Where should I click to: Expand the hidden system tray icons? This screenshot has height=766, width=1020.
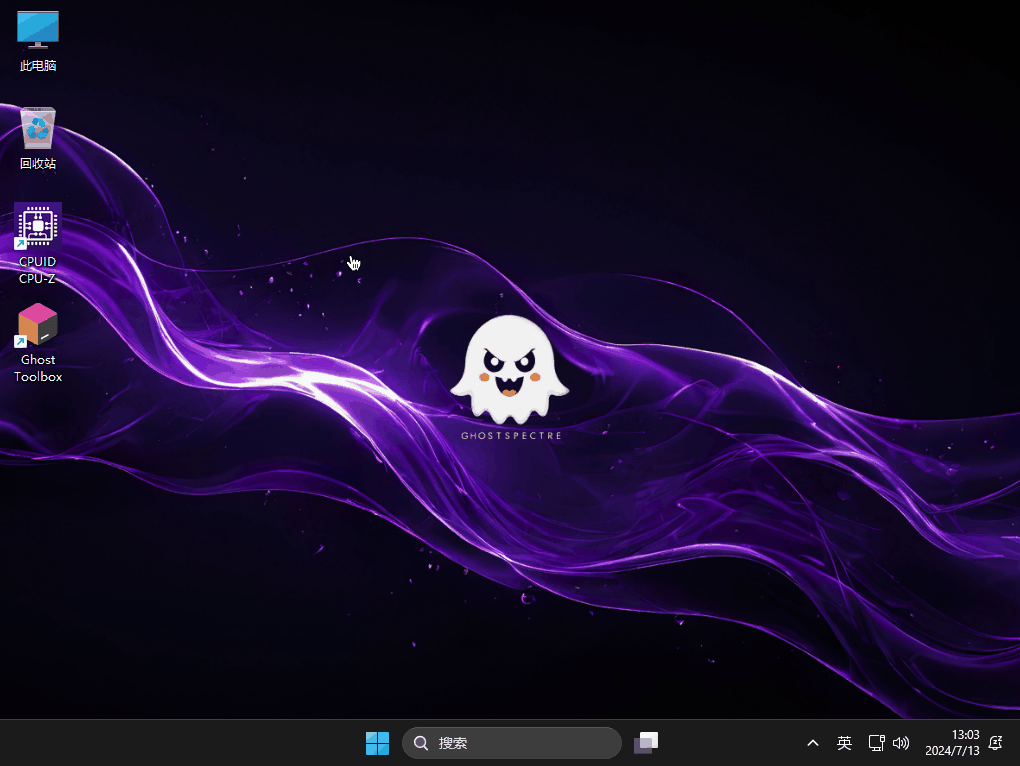pos(812,743)
